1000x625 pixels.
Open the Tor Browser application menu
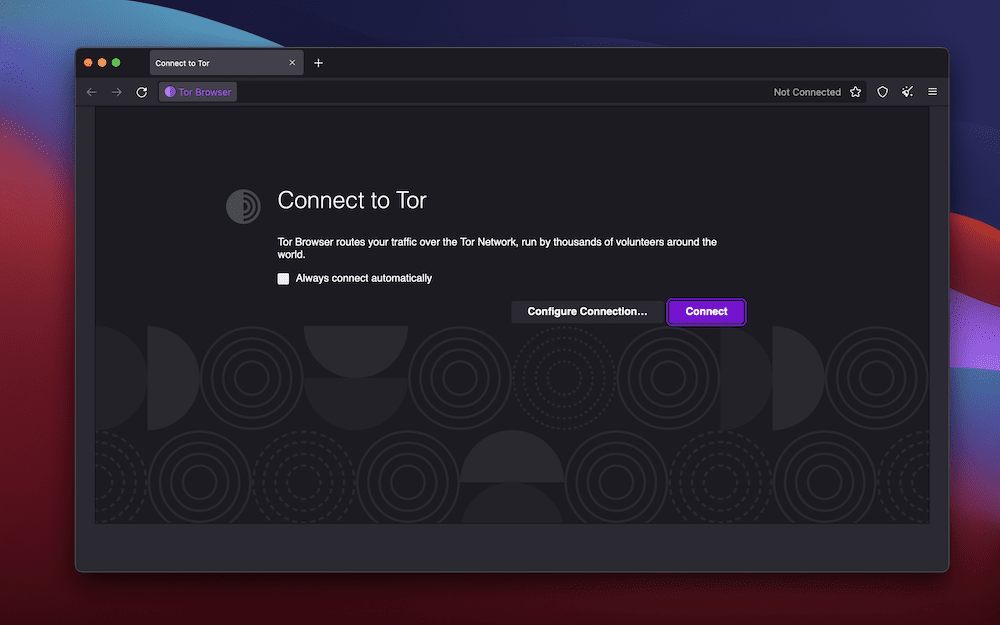(932, 91)
